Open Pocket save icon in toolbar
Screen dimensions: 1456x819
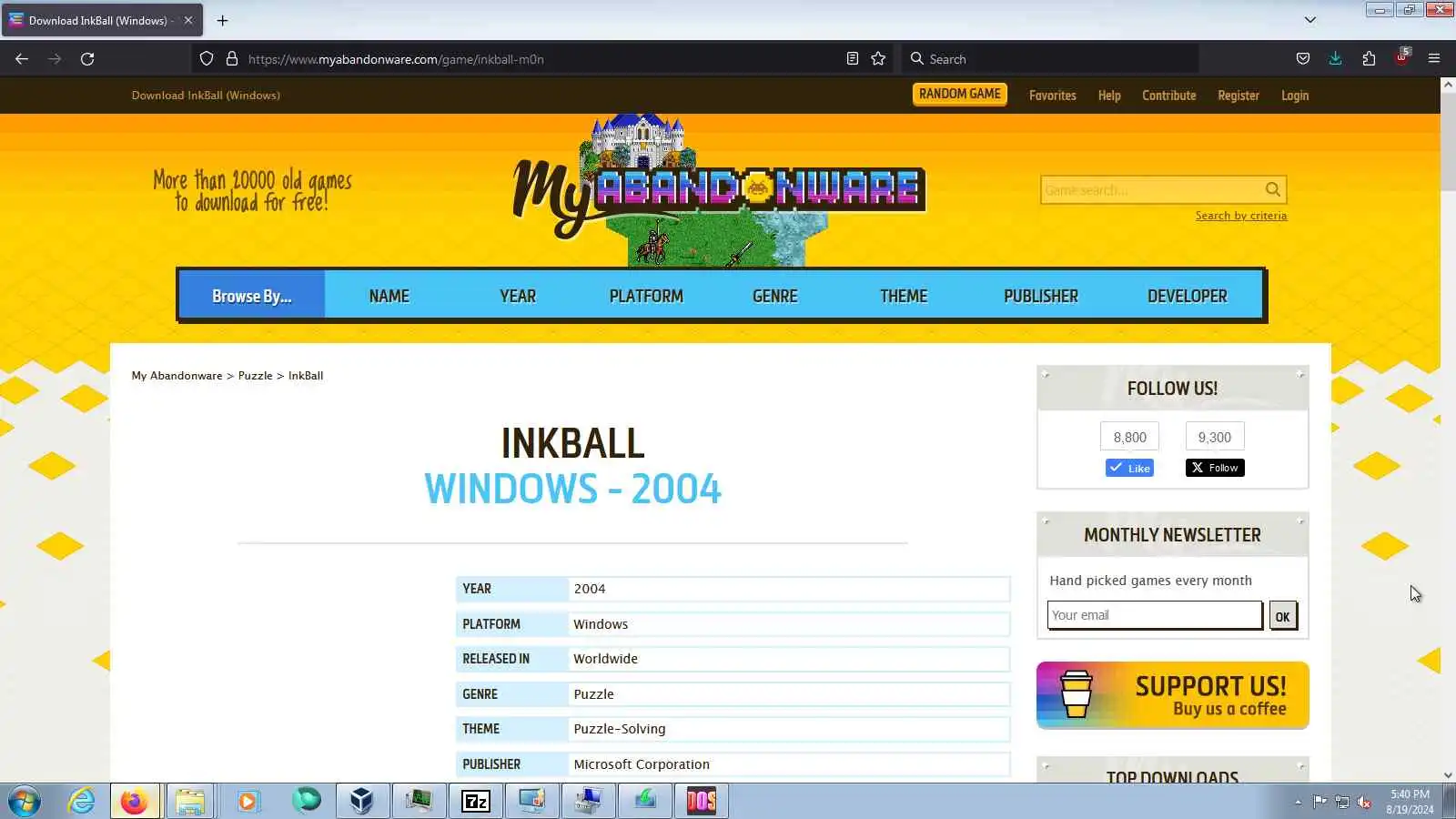pyautogui.click(x=1303, y=59)
